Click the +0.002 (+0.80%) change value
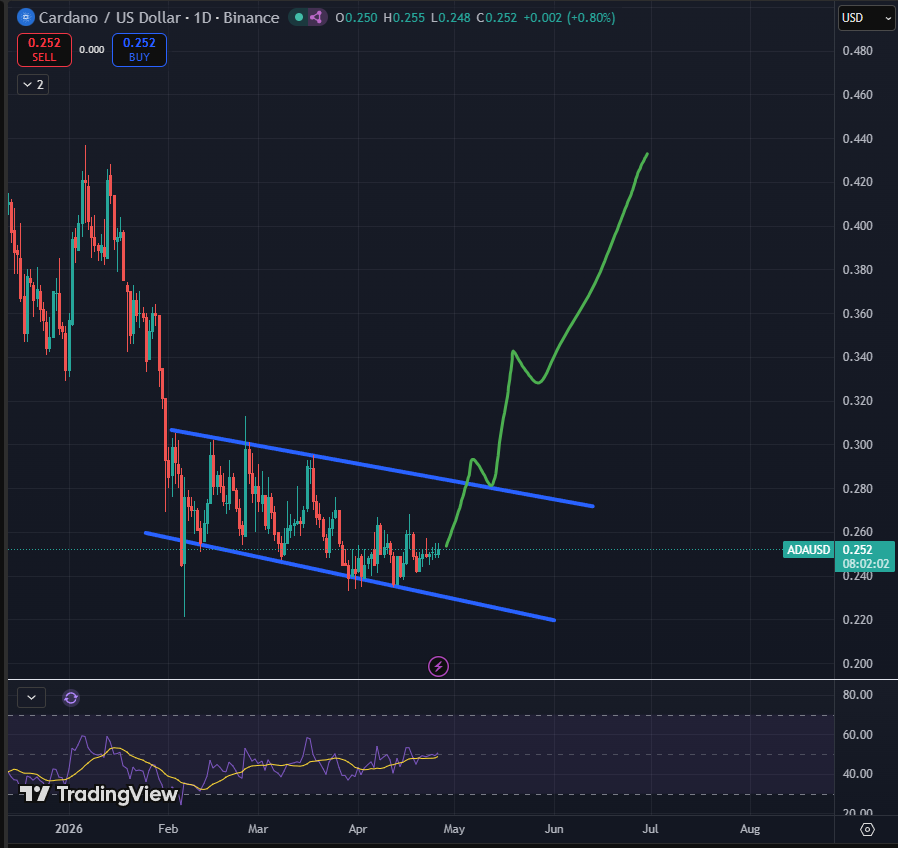The image size is (898, 848). click(x=569, y=18)
